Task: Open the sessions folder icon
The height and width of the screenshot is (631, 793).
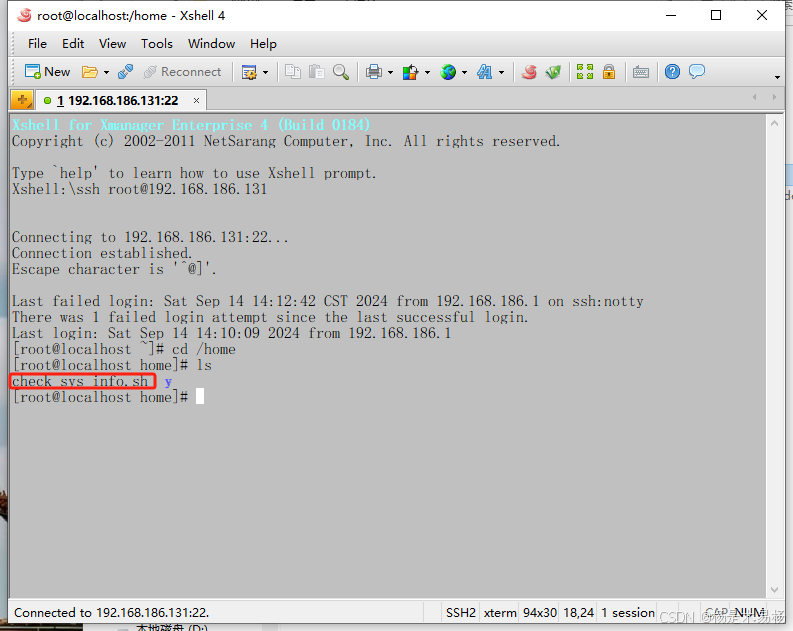Action: (90, 72)
